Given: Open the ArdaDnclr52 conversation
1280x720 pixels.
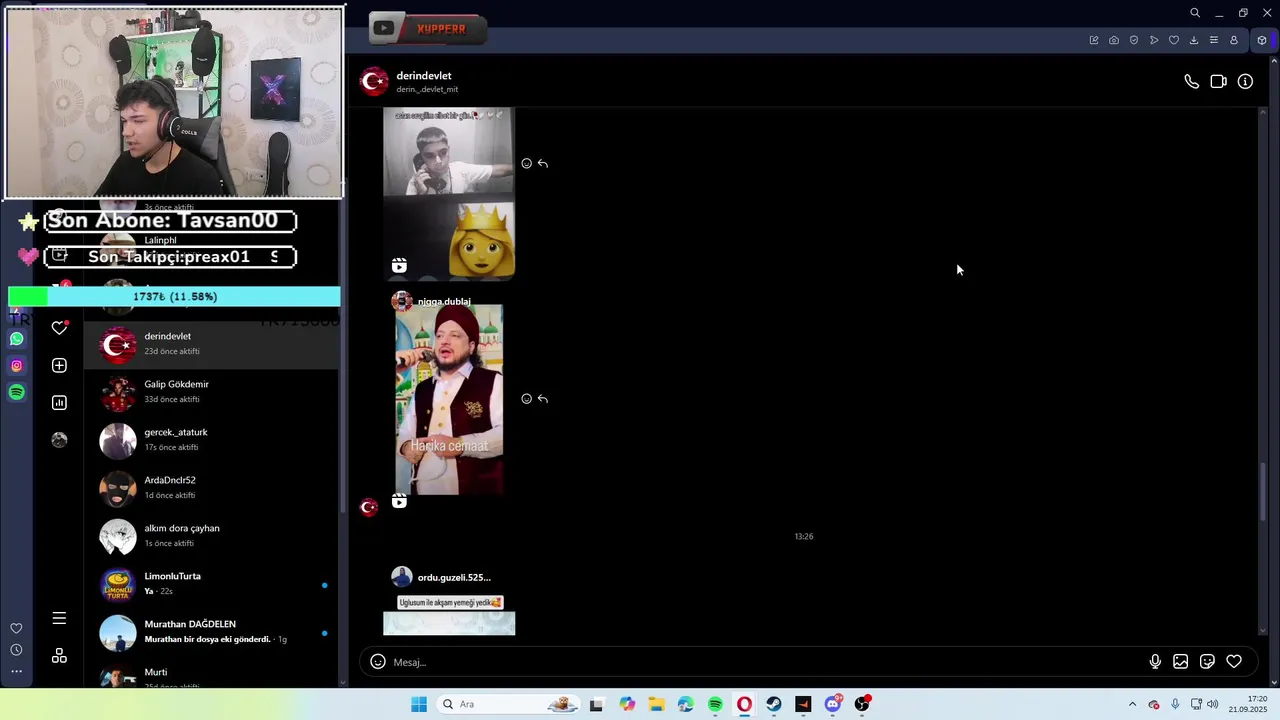Looking at the screenshot, I should tap(211, 488).
